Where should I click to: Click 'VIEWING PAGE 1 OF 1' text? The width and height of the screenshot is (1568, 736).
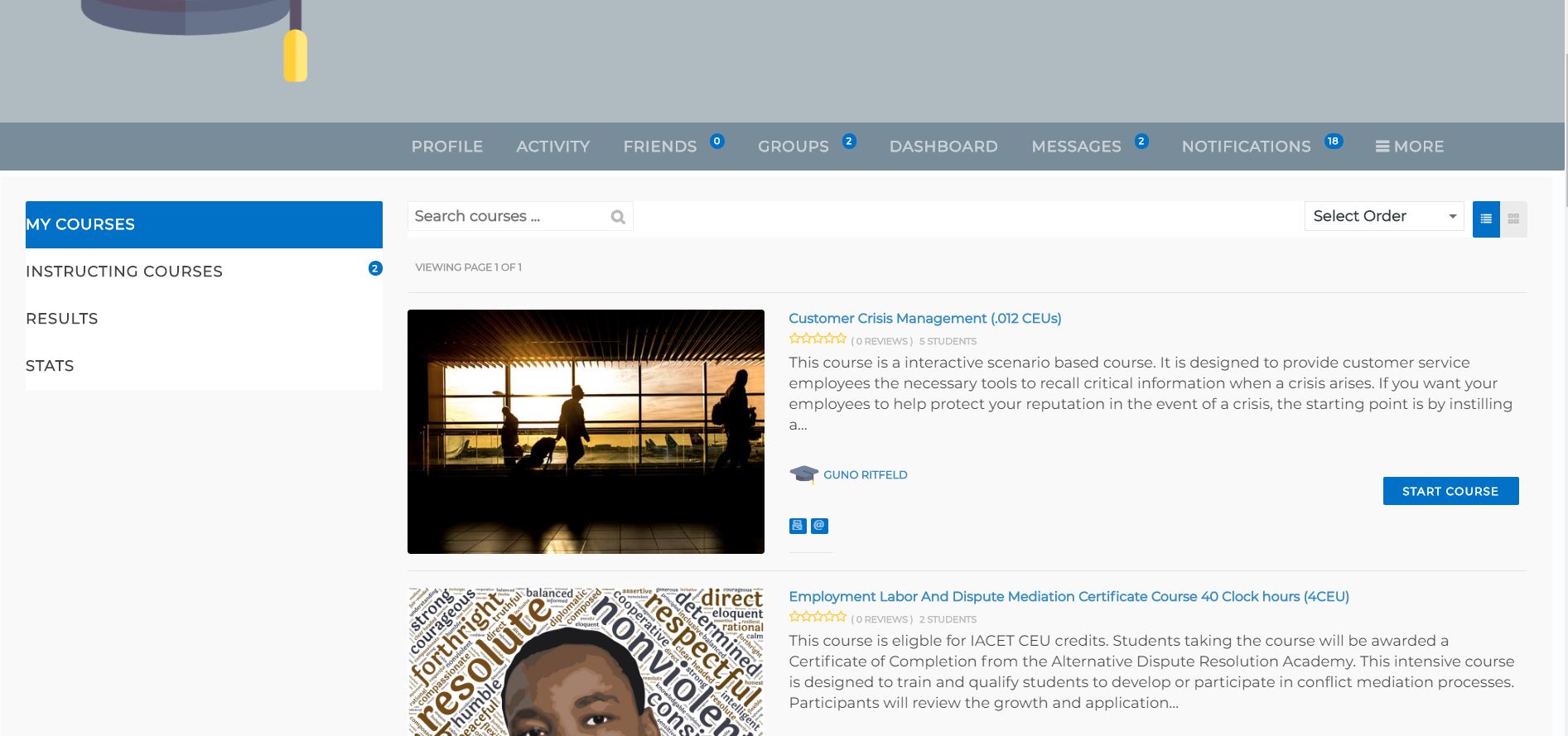click(x=468, y=267)
